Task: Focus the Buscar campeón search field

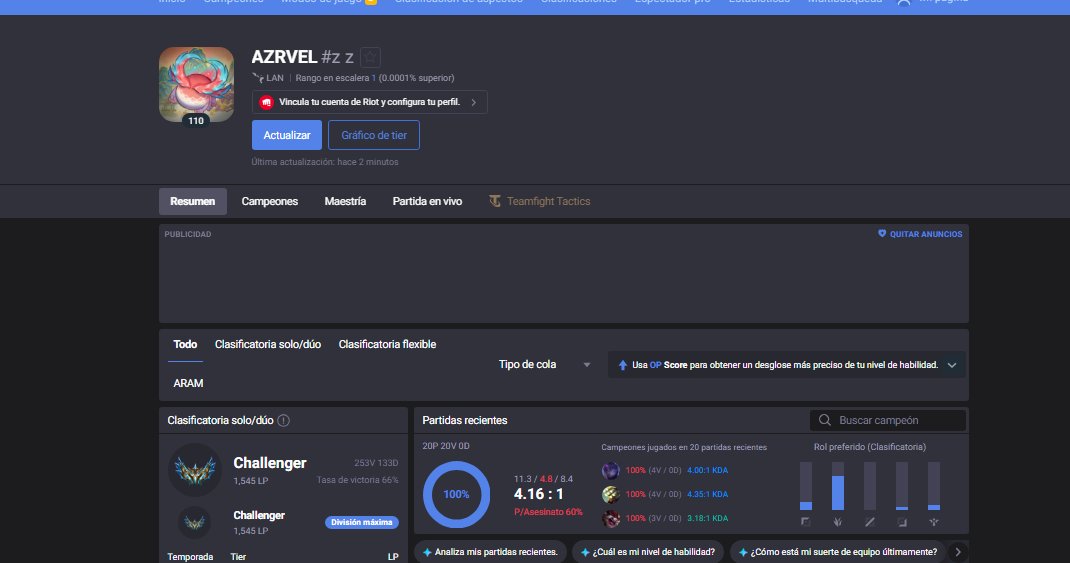Action: [888, 420]
